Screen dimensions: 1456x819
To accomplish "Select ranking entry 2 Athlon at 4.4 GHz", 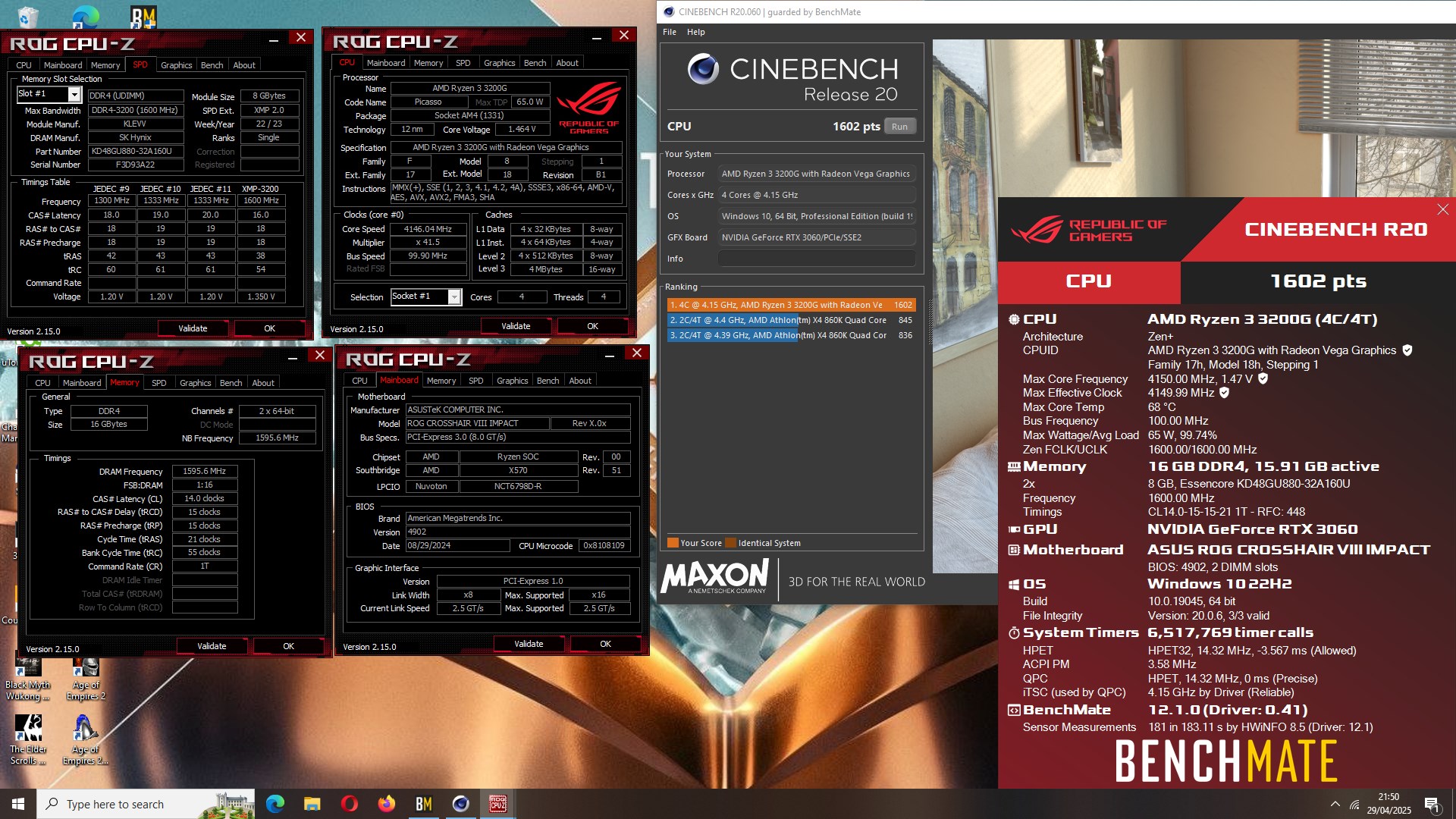I will [791, 320].
